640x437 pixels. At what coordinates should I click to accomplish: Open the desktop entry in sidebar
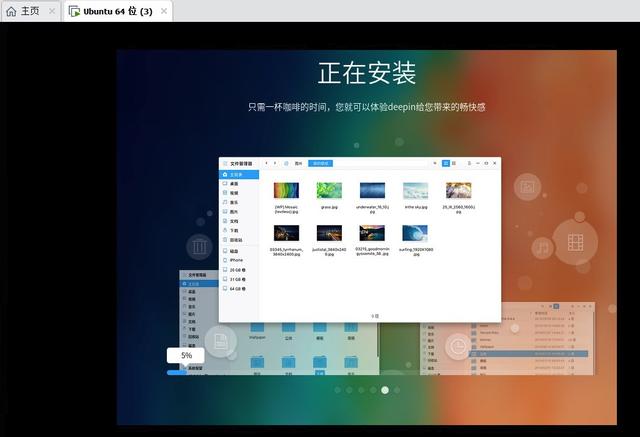point(239,184)
